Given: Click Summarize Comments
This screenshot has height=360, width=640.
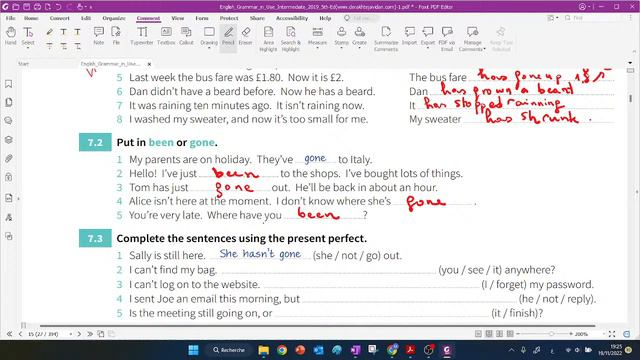Looking at the screenshot, I should 386,39.
